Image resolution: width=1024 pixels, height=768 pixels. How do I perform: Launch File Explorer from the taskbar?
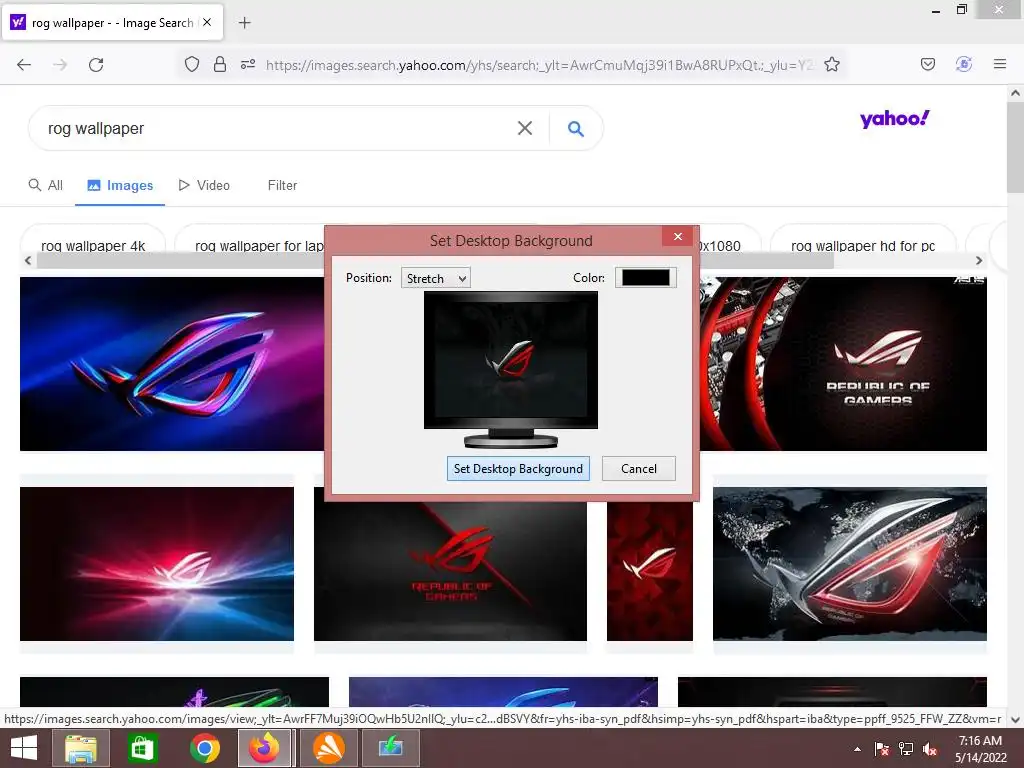[81, 748]
